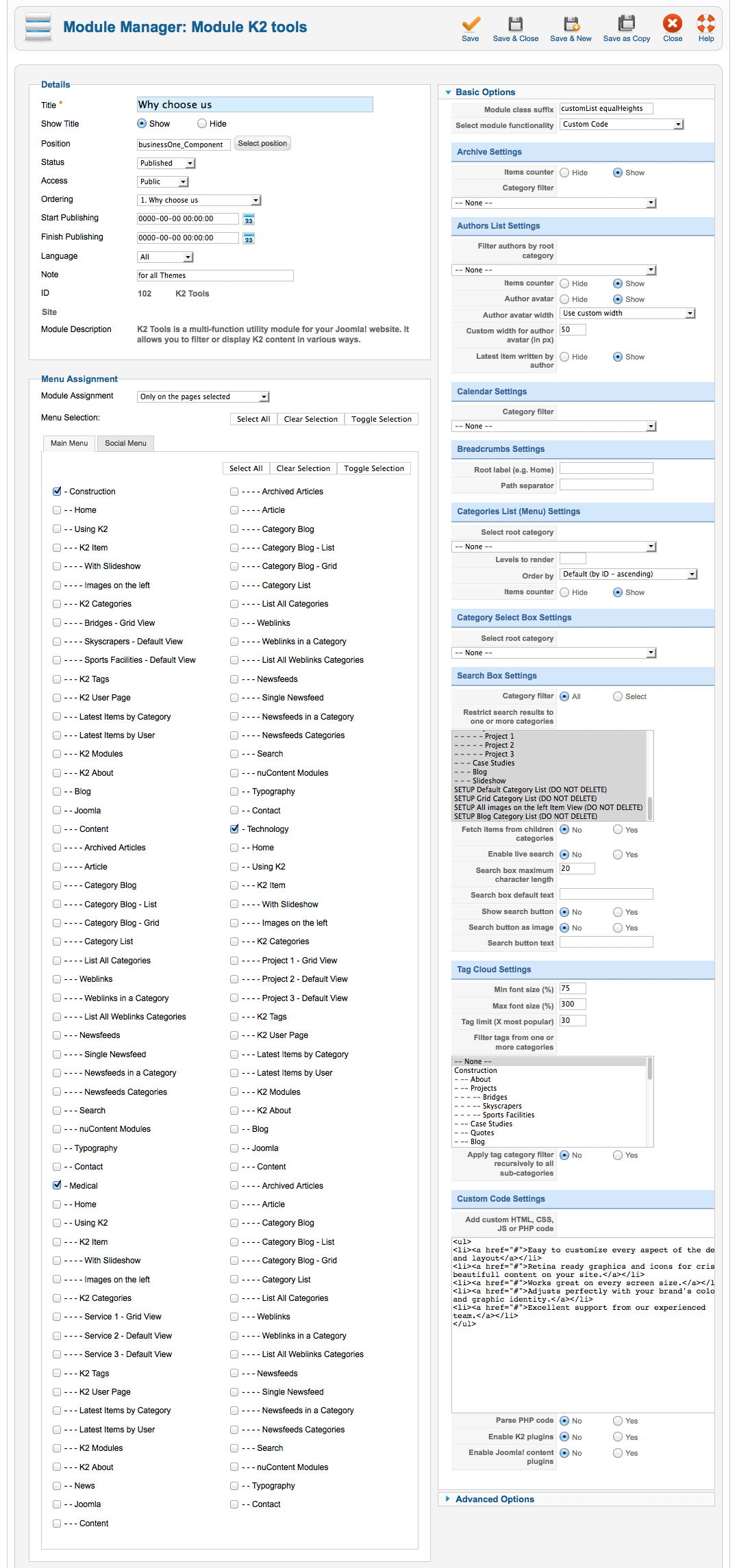Click Clear Selection inside Main Menu tab
The image size is (737, 1568).
pyautogui.click(x=303, y=468)
